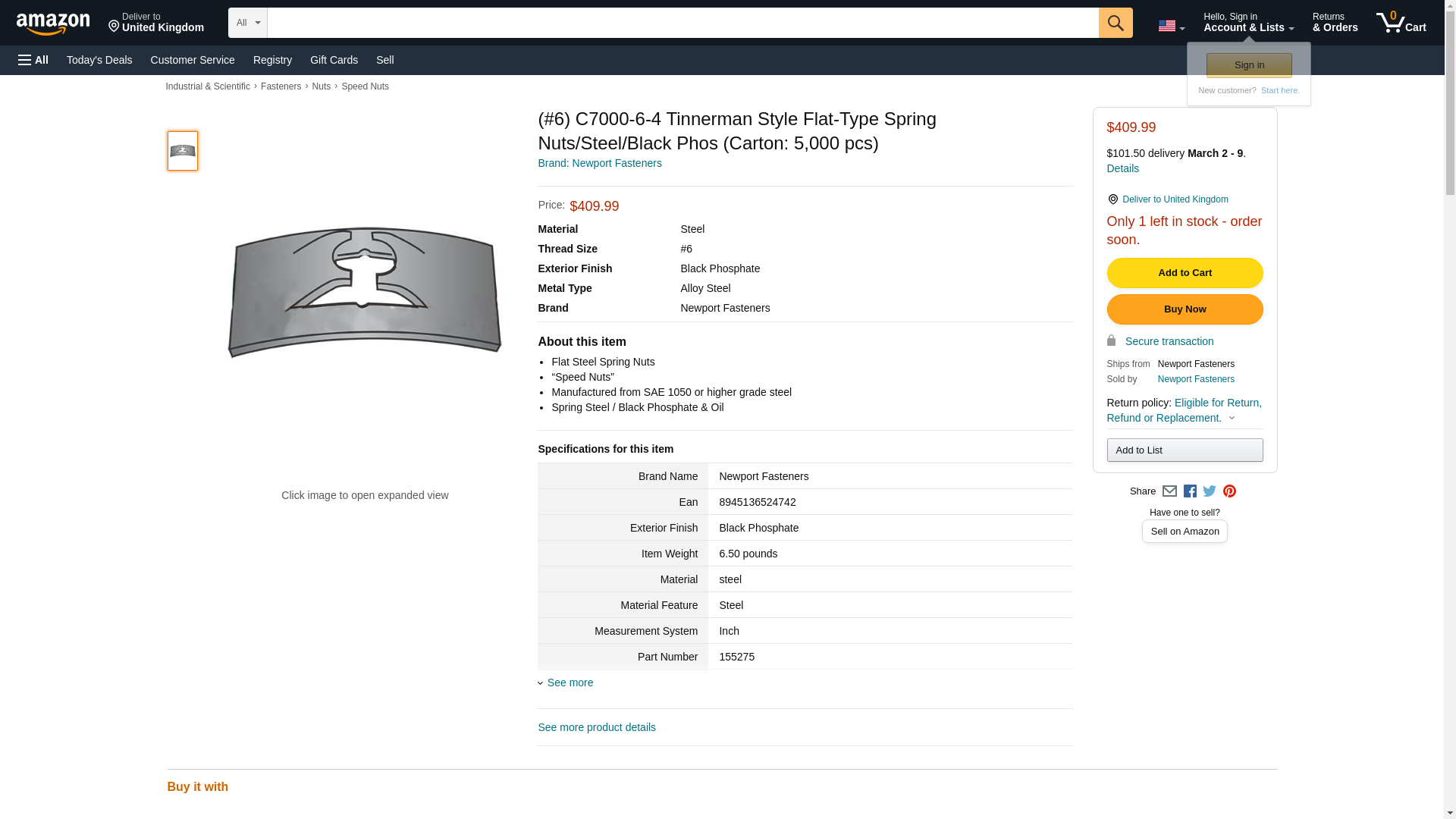
Task: Go to Gift Cards menu item
Action: pyautogui.click(x=334, y=60)
